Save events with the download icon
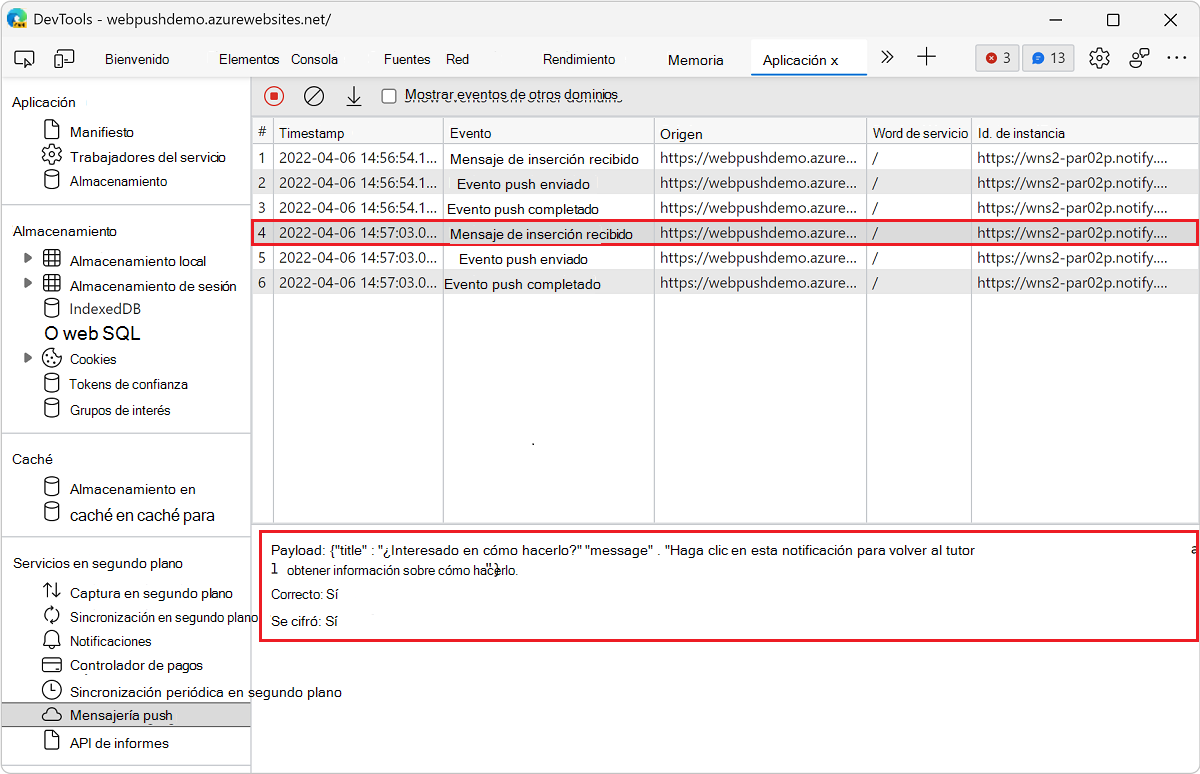The width and height of the screenshot is (1200, 774). tap(353, 96)
